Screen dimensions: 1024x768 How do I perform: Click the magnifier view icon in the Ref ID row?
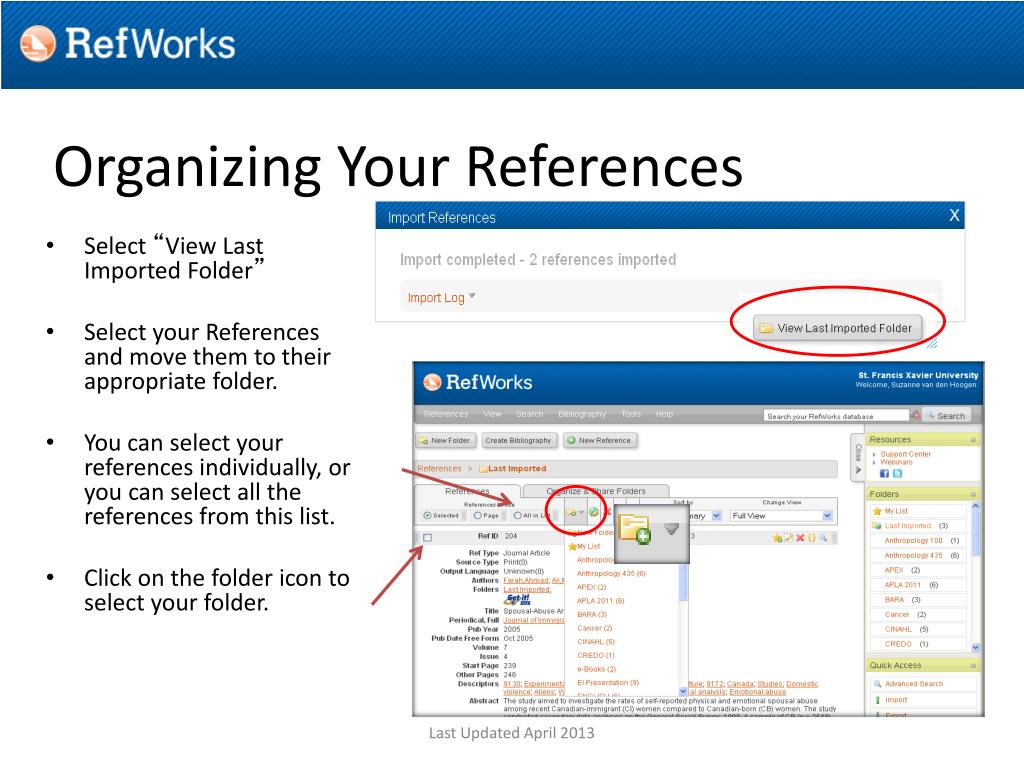point(824,538)
